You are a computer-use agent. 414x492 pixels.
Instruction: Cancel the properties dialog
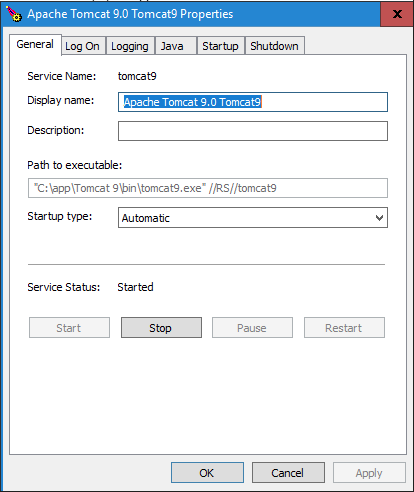(288, 472)
